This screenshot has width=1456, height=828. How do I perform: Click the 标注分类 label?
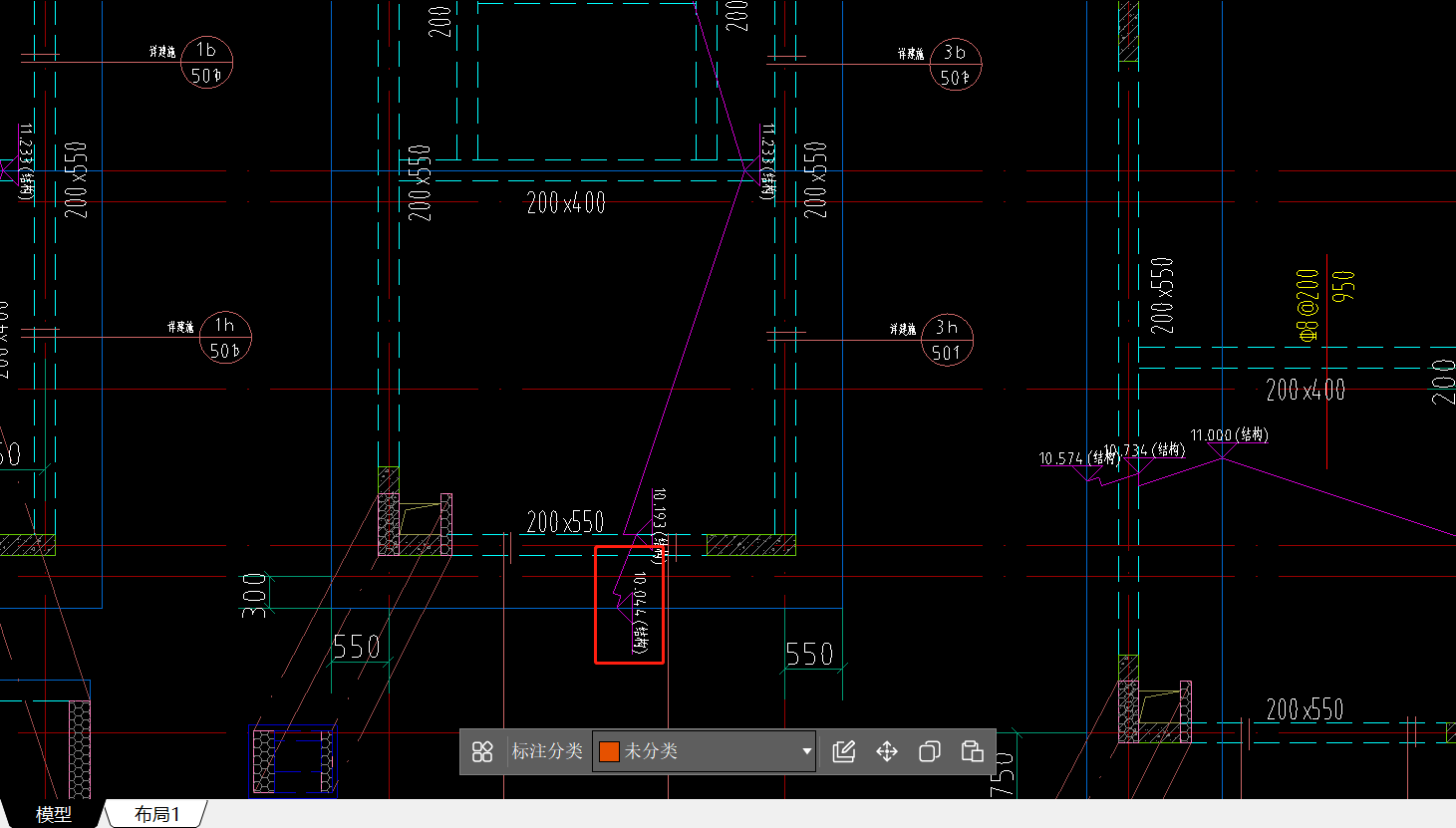coord(547,751)
